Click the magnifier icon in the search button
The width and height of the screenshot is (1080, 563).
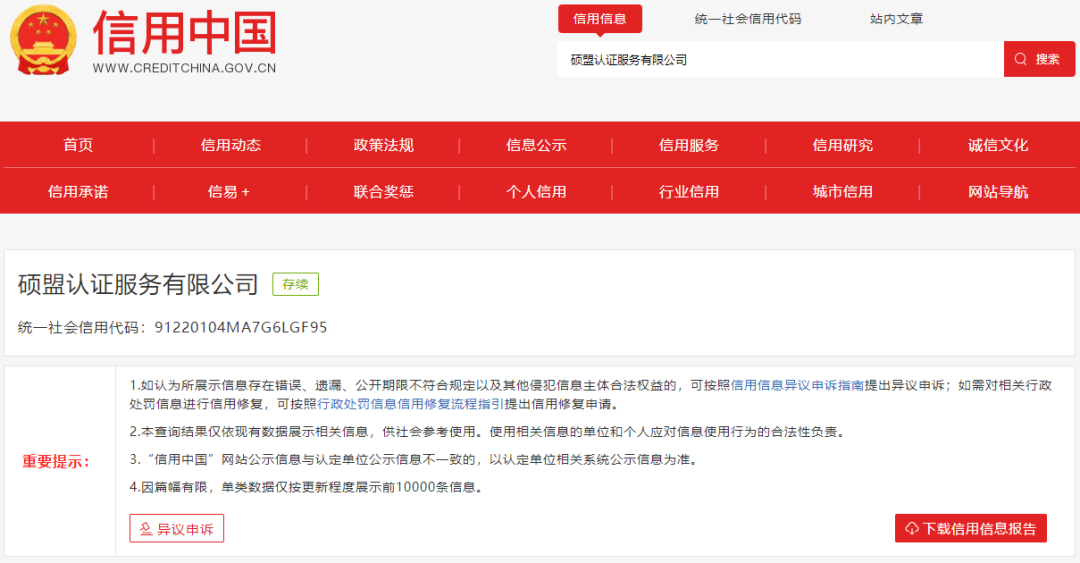coord(1021,59)
